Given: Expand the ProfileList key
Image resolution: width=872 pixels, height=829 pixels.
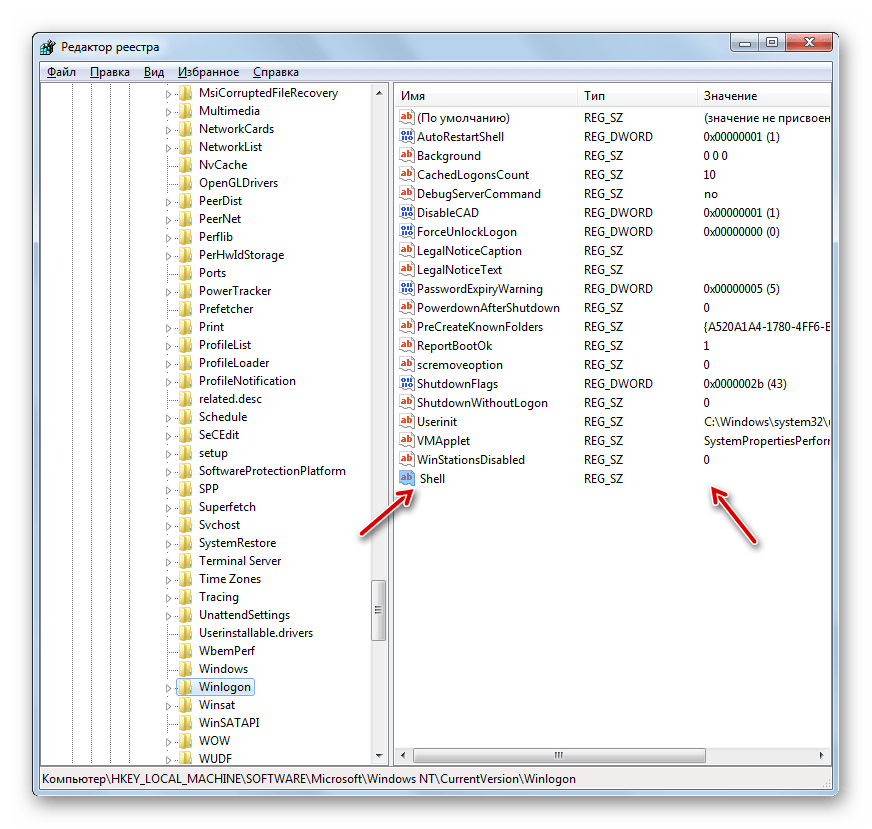Looking at the screenshot, I should [169, 346].
